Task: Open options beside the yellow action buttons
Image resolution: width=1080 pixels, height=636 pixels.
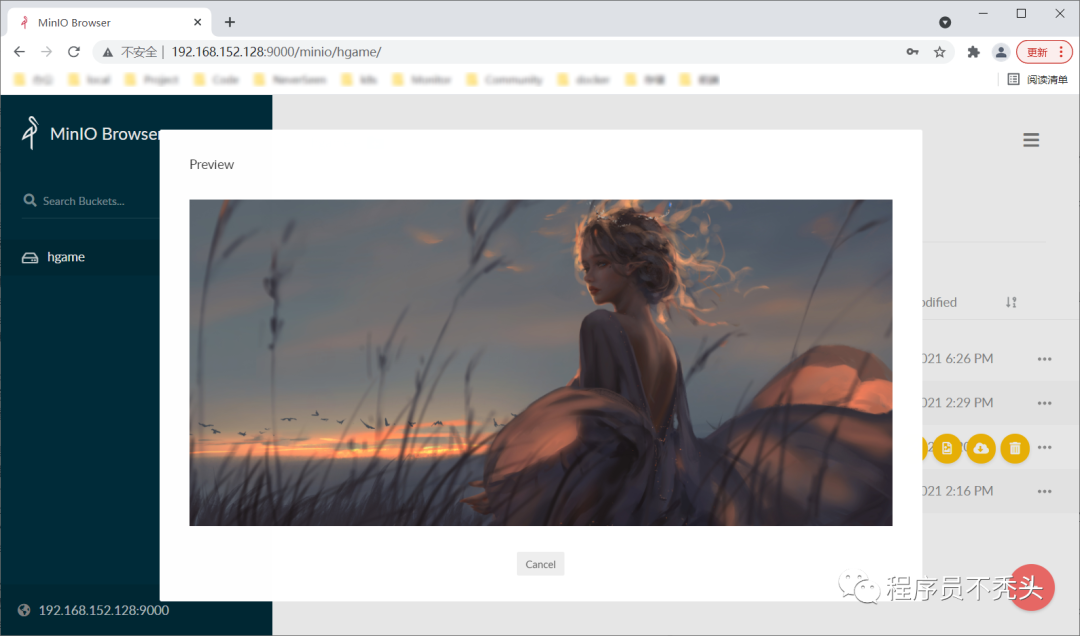Action: 1044,447
